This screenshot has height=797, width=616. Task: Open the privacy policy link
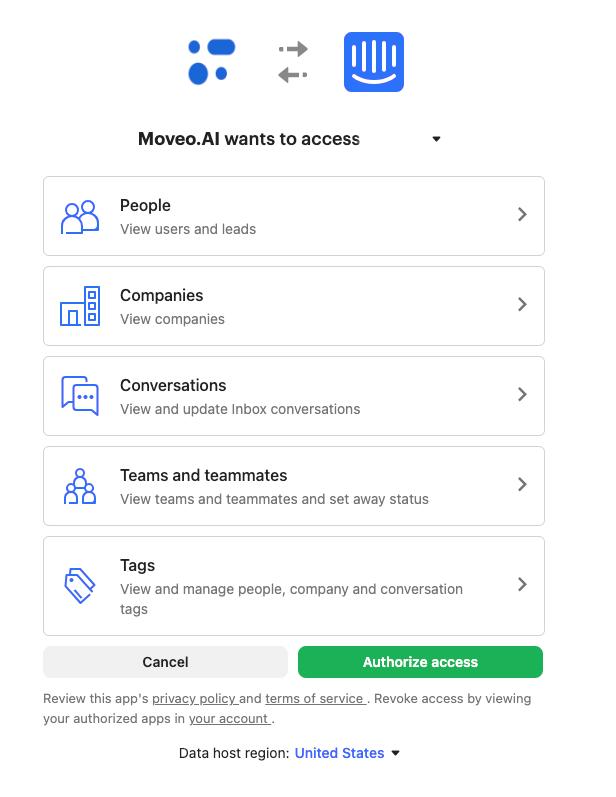pos(194,699)
